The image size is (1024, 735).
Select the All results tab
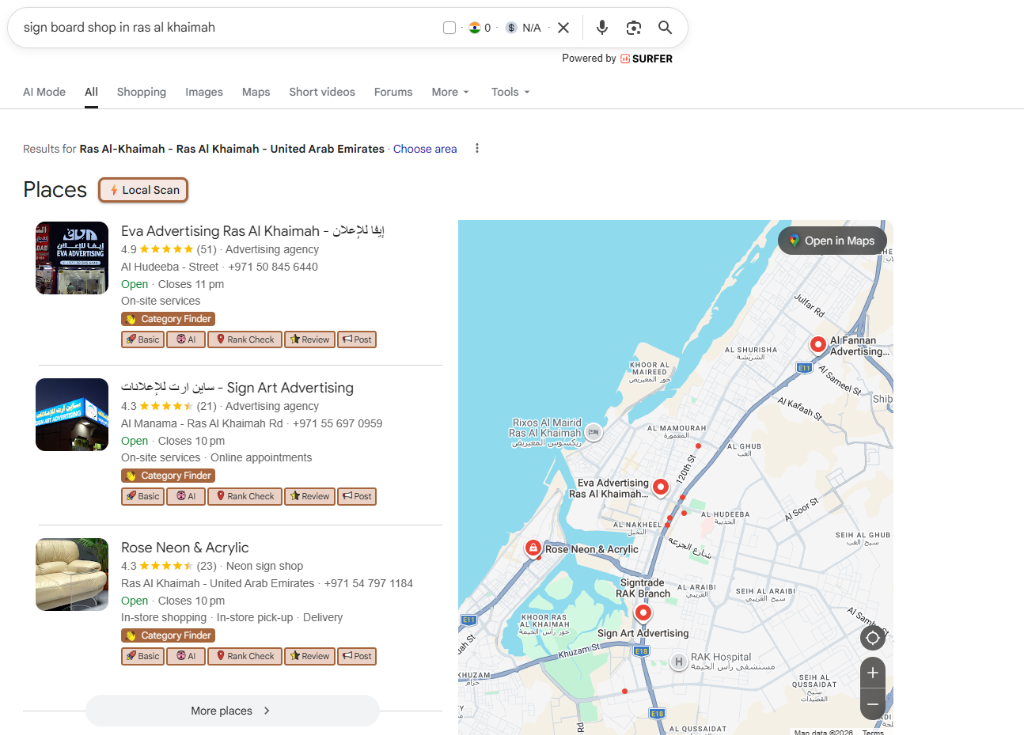click(x=91, y=92)
